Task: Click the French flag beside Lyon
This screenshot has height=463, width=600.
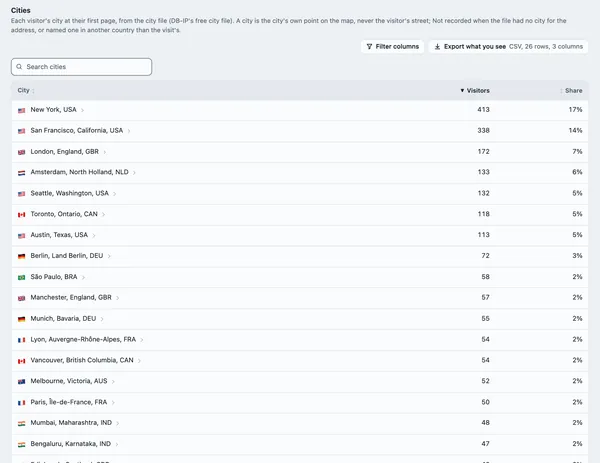Action: tap(21, 340)
